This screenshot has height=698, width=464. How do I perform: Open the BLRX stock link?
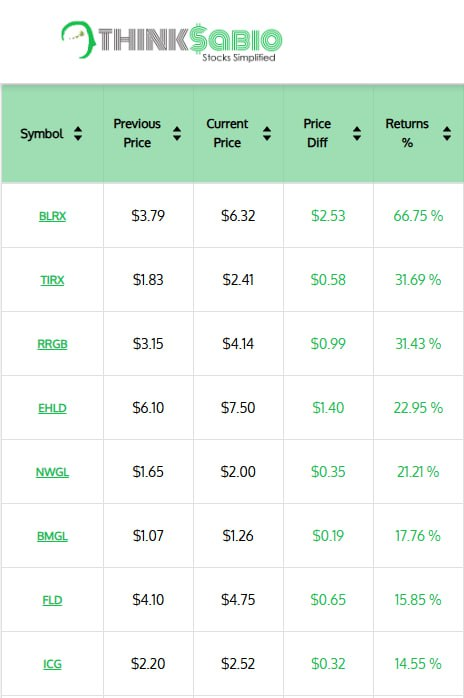tap(52, 216)
